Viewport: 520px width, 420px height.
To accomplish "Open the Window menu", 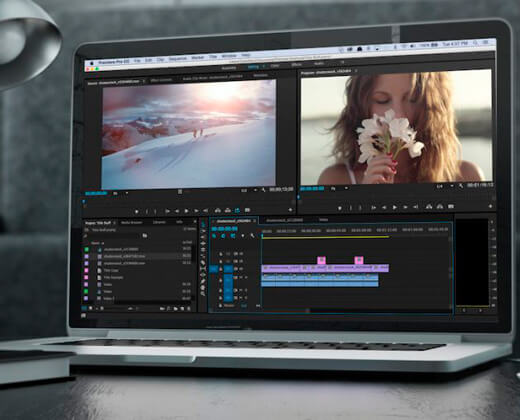I will 229,56.
